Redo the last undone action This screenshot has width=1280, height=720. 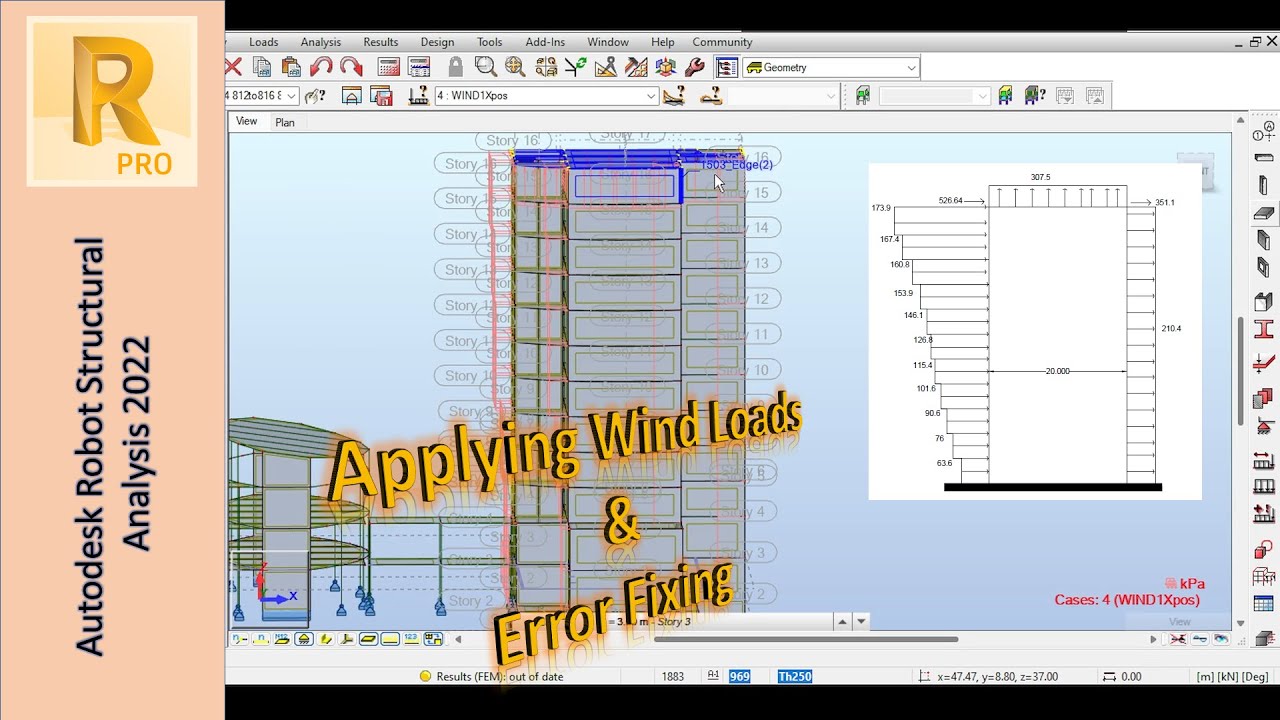[x=351, y=67]
